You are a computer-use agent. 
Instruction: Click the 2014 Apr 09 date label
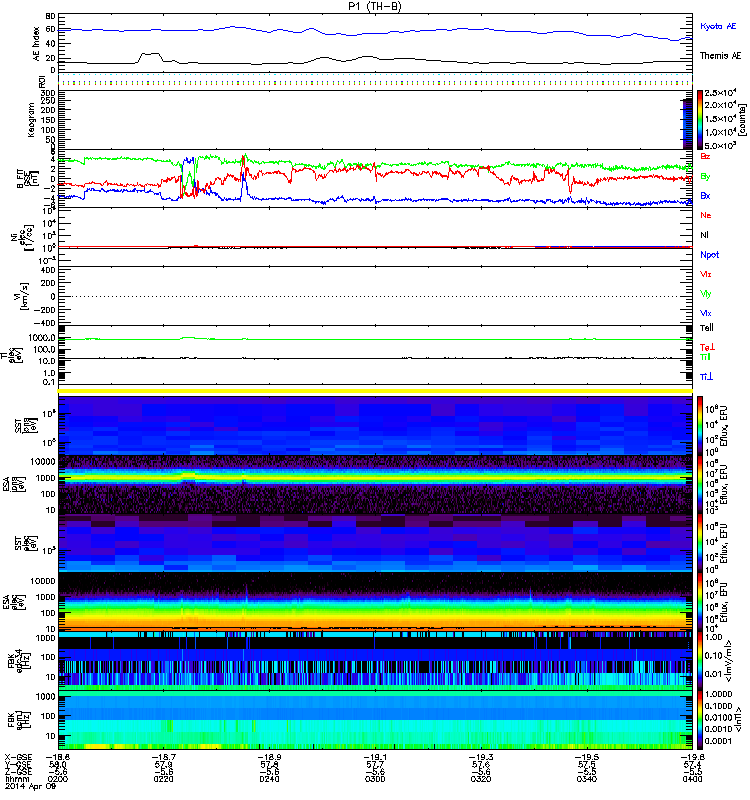pyautogui.click(x=31, y=786)
